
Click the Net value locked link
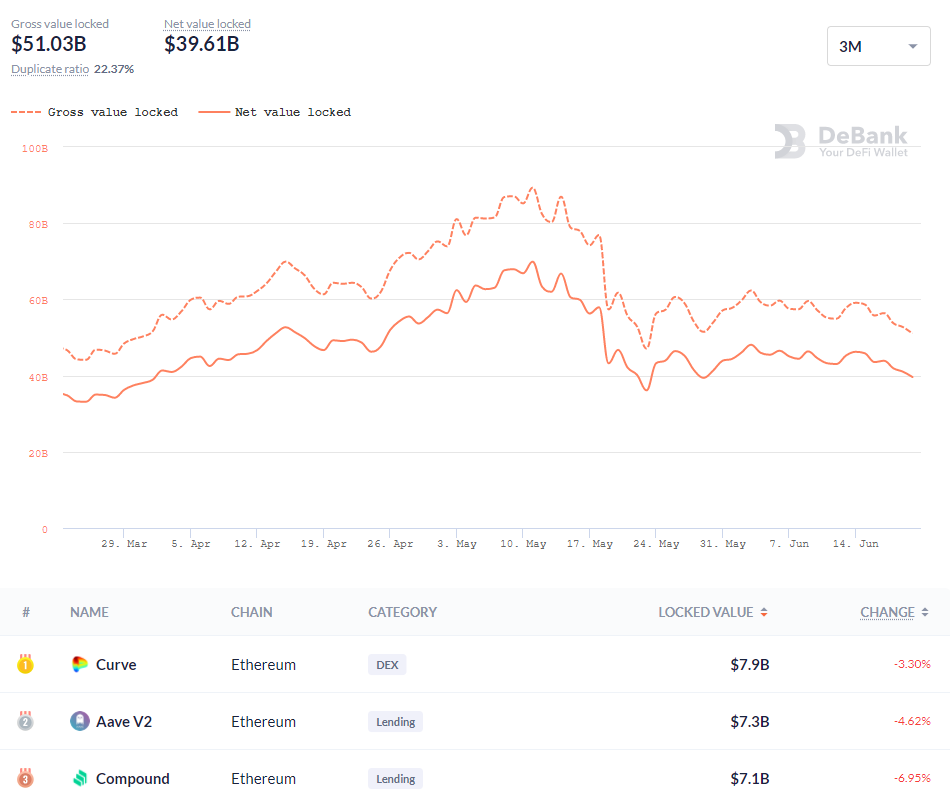click(x=207, y=23)
